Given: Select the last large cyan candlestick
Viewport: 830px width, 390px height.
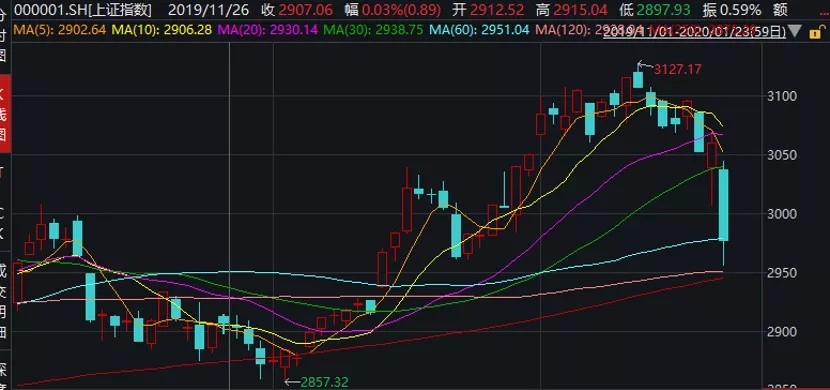Looking at the screenshot, I should [x=723, y=205].
